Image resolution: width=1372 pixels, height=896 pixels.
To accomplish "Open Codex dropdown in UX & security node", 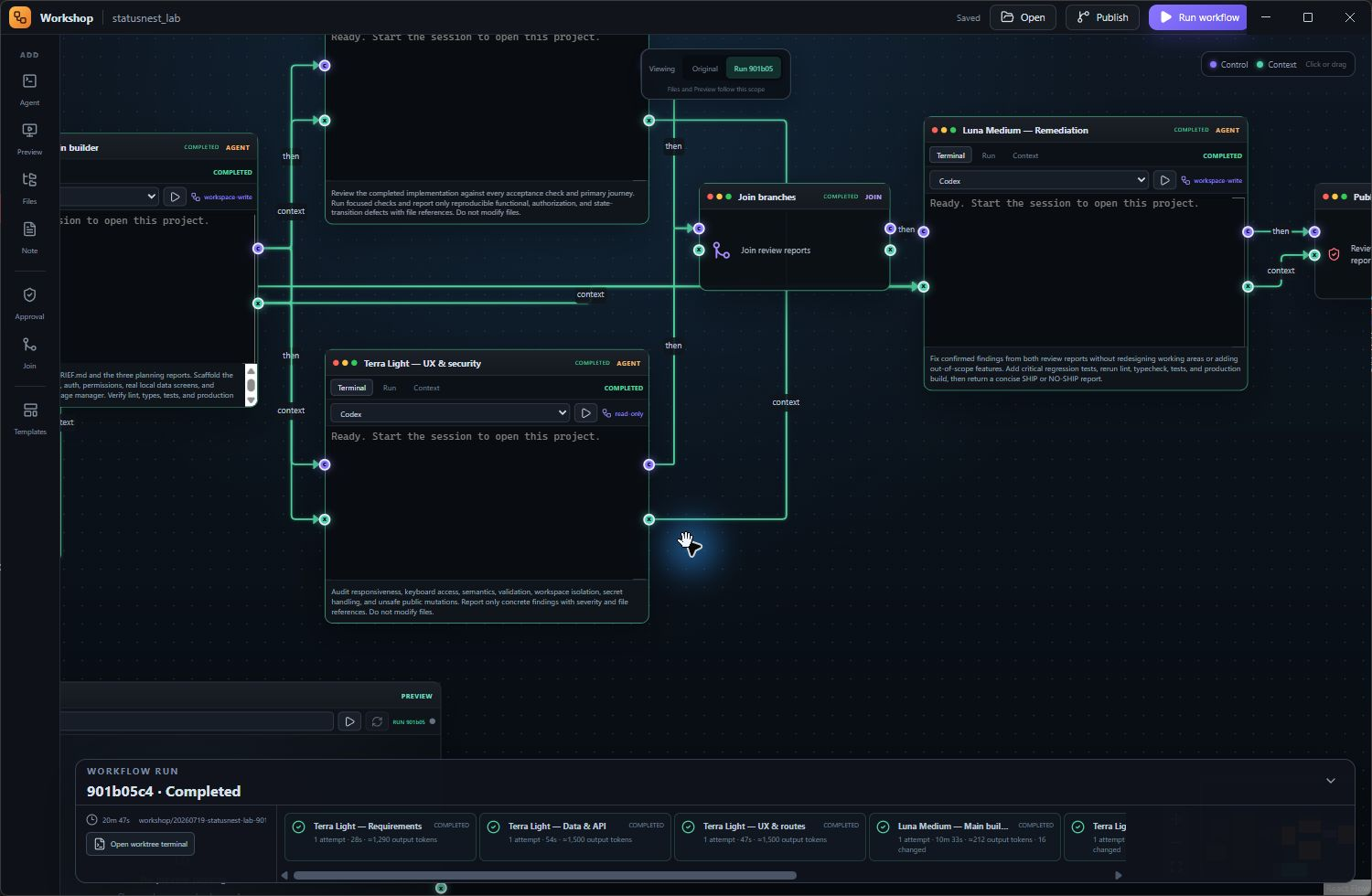I will [x=450, y=413].
